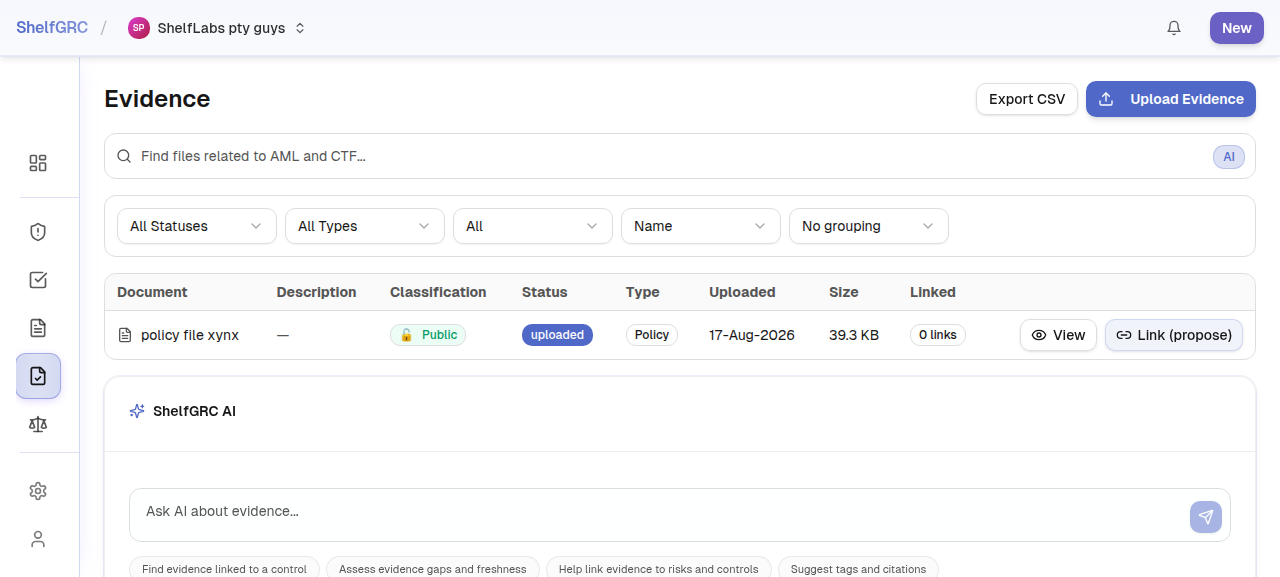Viewport: 1280px width, 577px height.
Task: Select the evidence file-check sidebar icon
Action: click(x=38, y=376)
